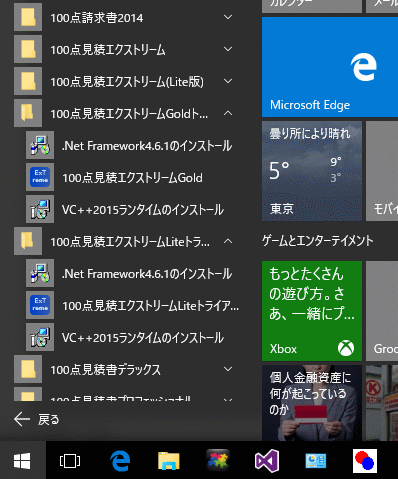
Task: Launch Microsoft Edge from the taskbar
Action: pos(120,461)
